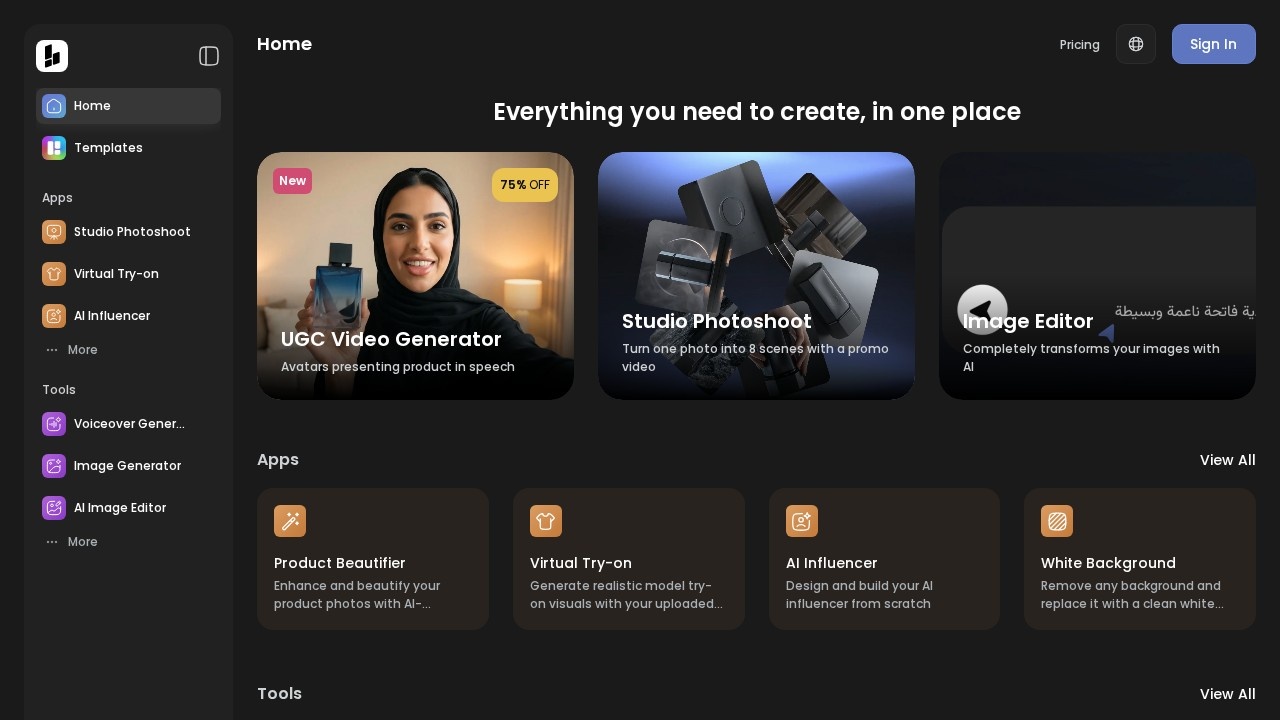Screen dimensions: 1280x720
Task: Expand More under the Apps sidebar section
Action: click(x=71, y=350)
